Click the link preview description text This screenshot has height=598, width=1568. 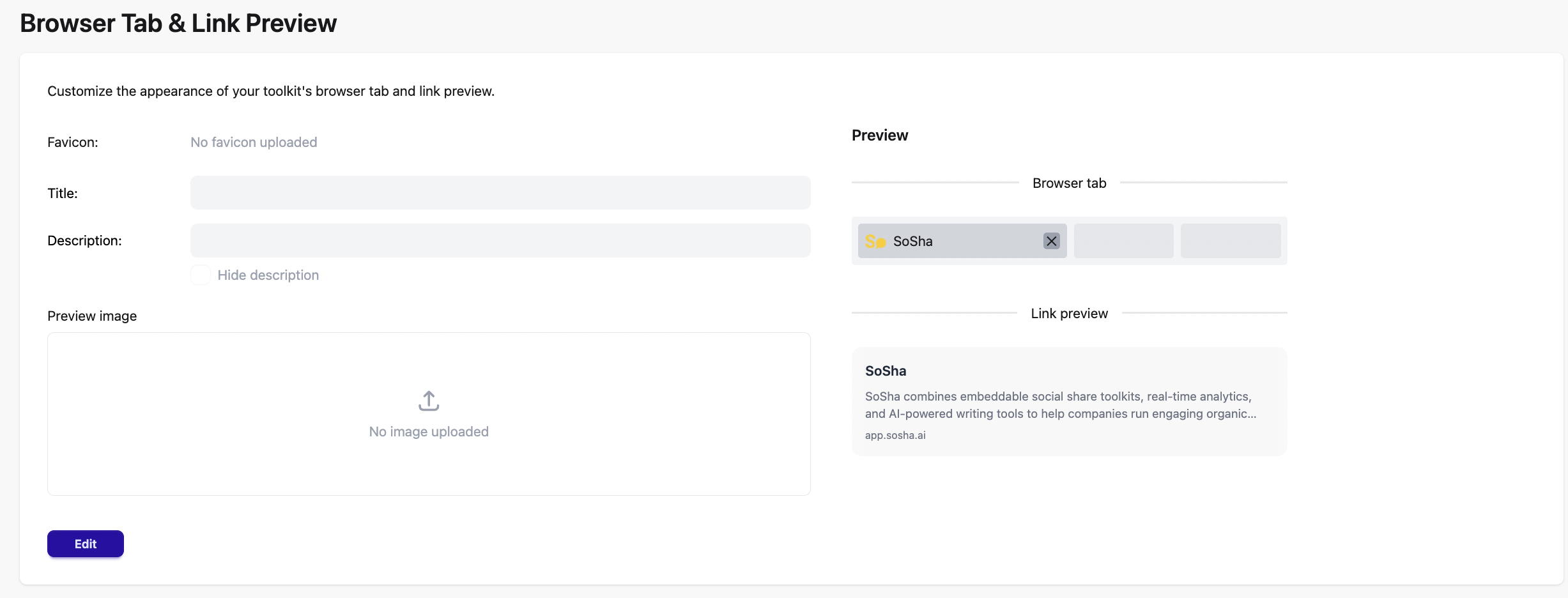click(1061, 405)
